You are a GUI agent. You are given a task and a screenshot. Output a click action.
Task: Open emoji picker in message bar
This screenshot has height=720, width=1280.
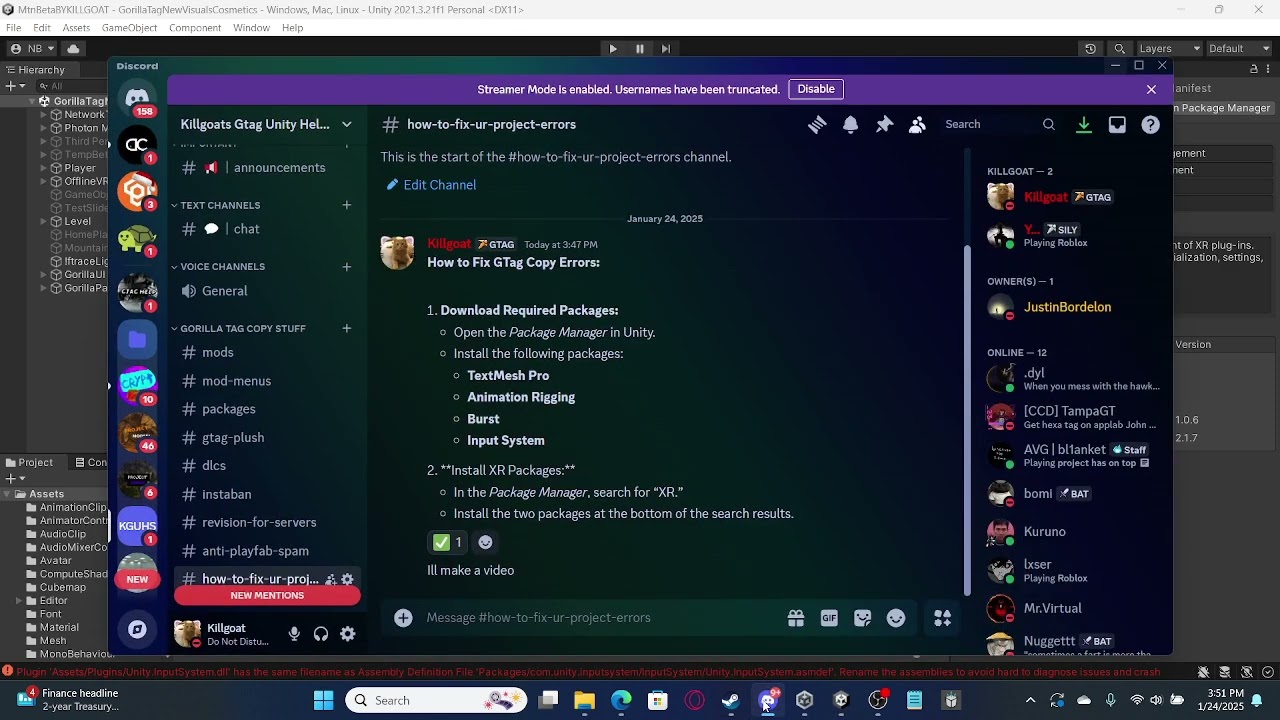(x=896, y=618)
